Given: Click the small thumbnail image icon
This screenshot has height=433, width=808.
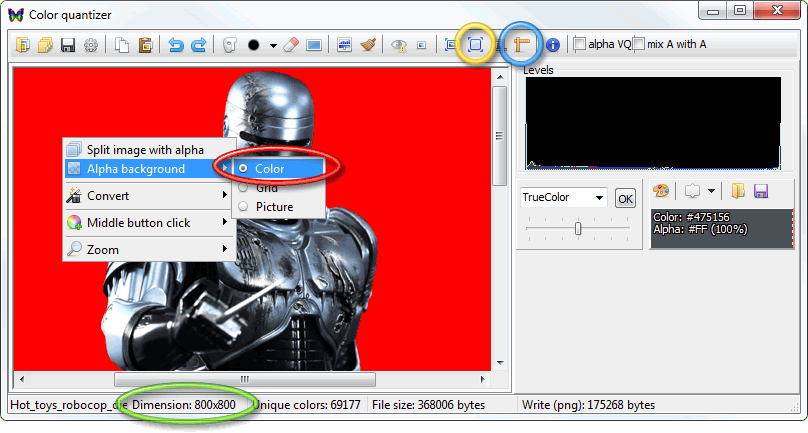Looking at the screenshot, I should [x=422, y=45].
